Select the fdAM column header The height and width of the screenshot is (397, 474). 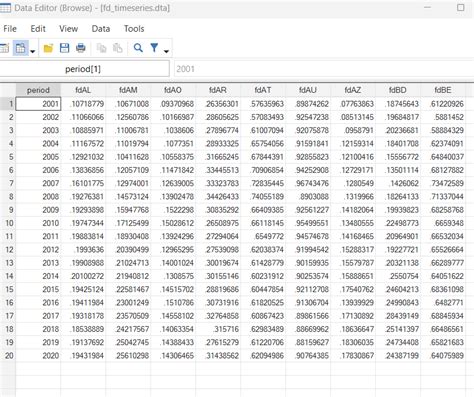(128, 90)
